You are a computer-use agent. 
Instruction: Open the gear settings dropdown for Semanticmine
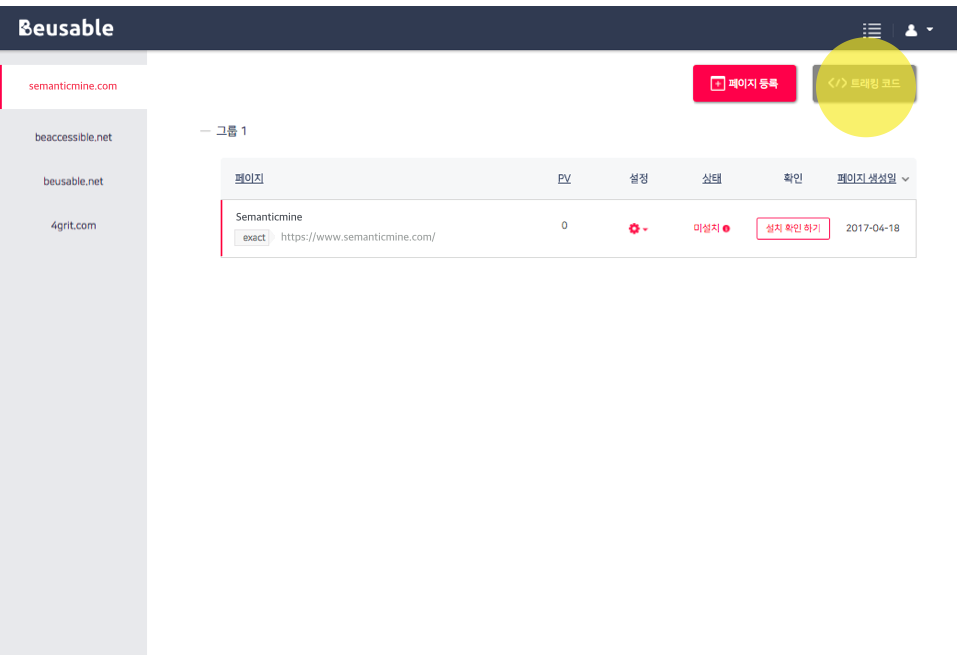point(638,228)
